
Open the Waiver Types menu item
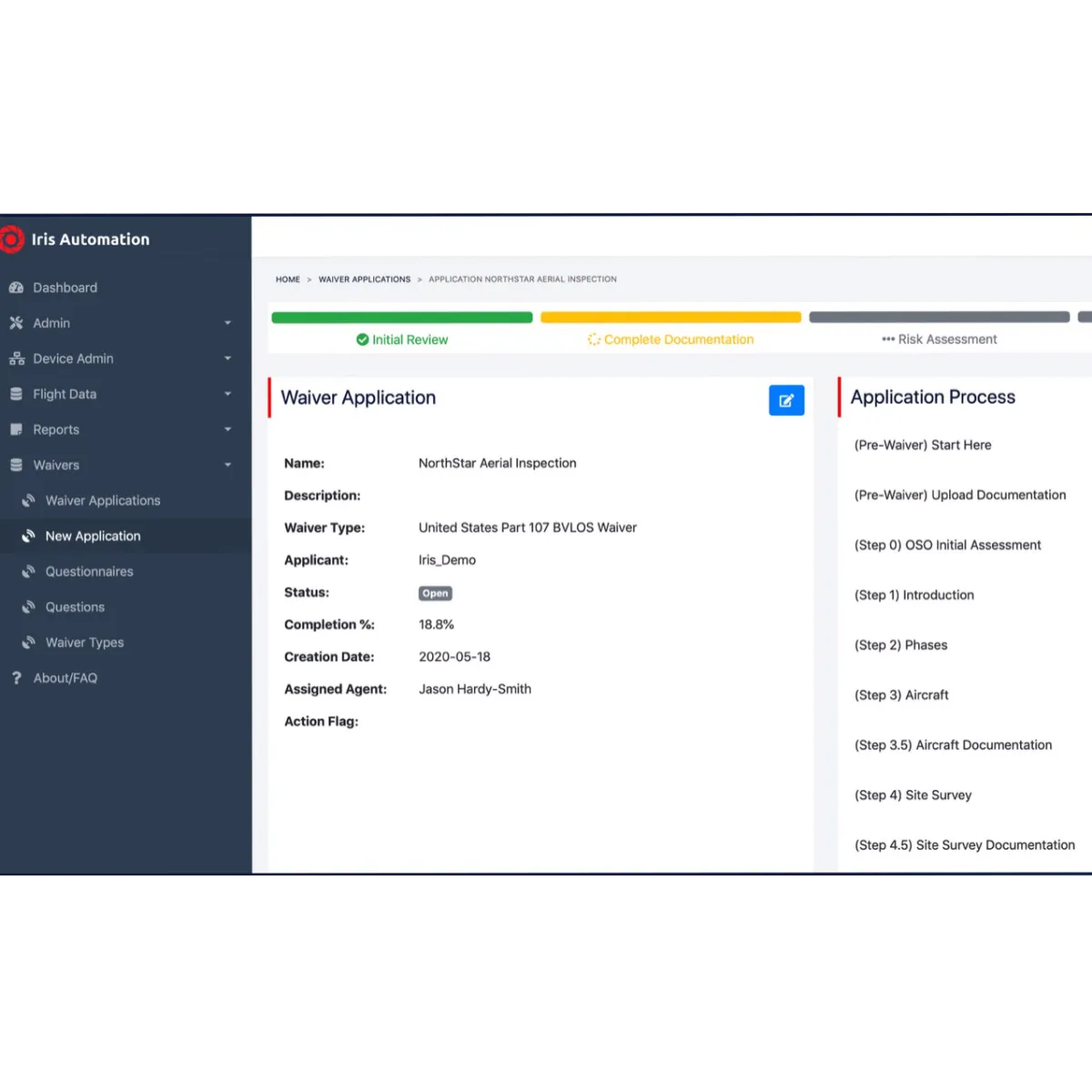coord(85,642)
